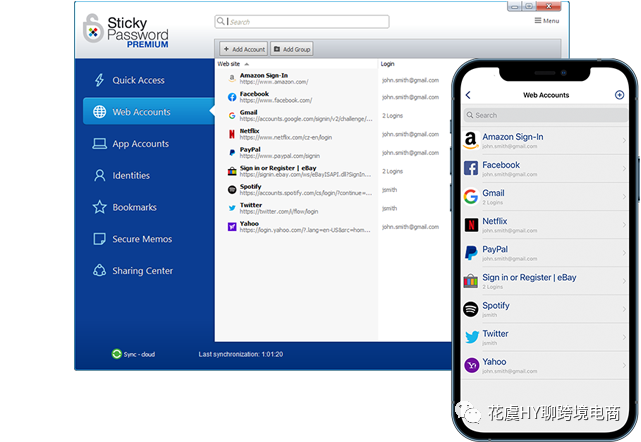Click the Secure Memos note icon
Image resolution: width=641 pixels, height=442 pixels.
coord(99,239)
